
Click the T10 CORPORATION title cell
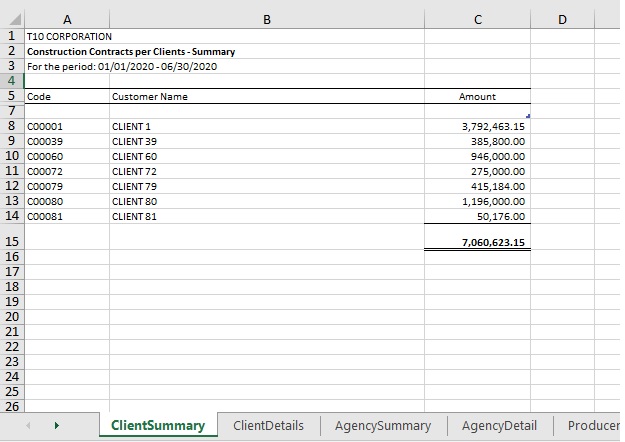[x=66, y=37]
